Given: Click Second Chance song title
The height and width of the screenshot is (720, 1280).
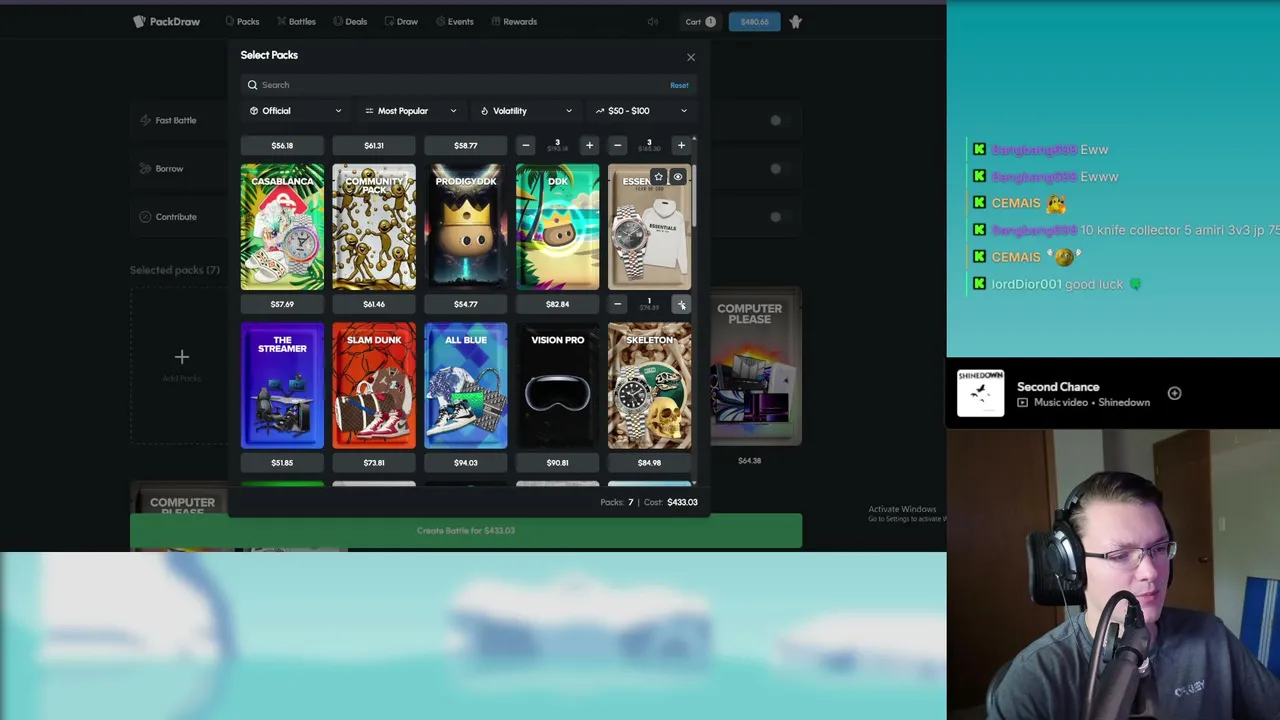Looking at the screenshot, I should pos(1058,387).
